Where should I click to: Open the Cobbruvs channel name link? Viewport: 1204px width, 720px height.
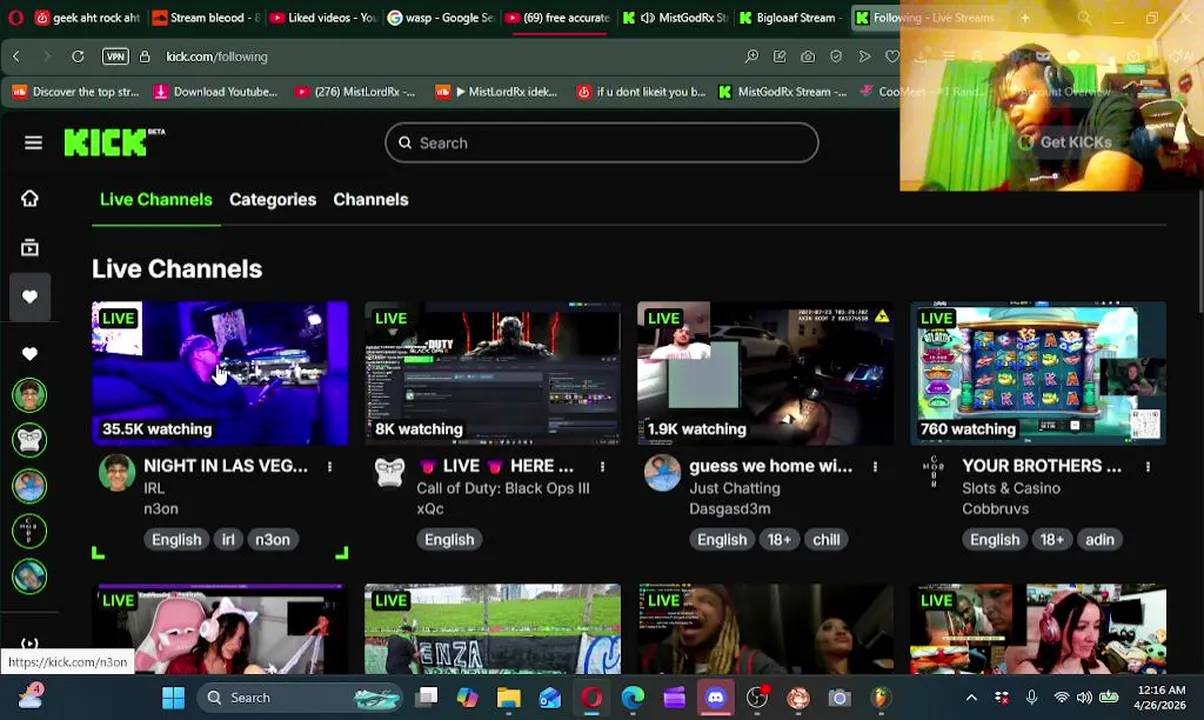click(995, 508)
